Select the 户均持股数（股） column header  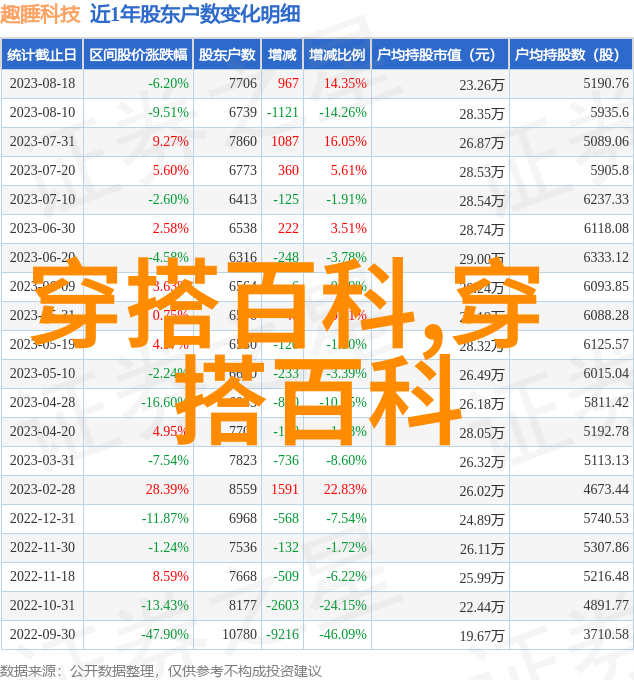click(x=568, y=55)
